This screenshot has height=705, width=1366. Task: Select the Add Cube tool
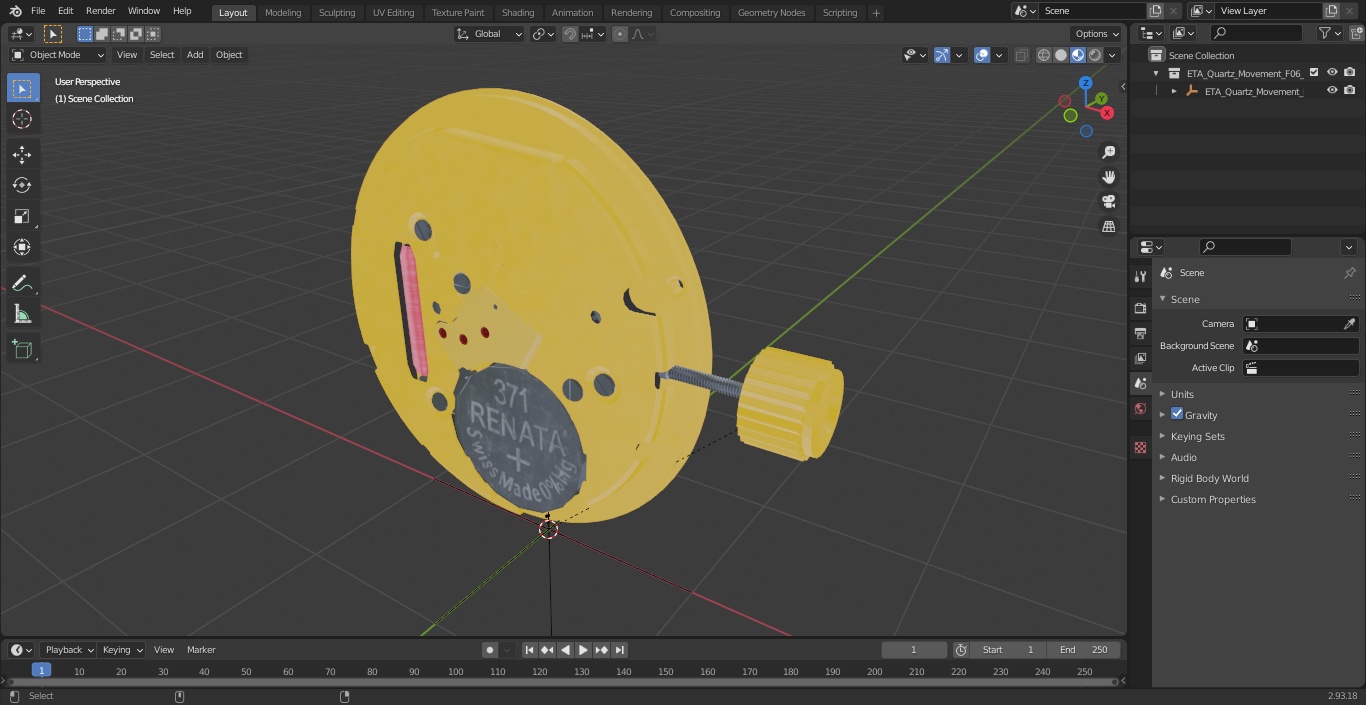pos(22,349)
